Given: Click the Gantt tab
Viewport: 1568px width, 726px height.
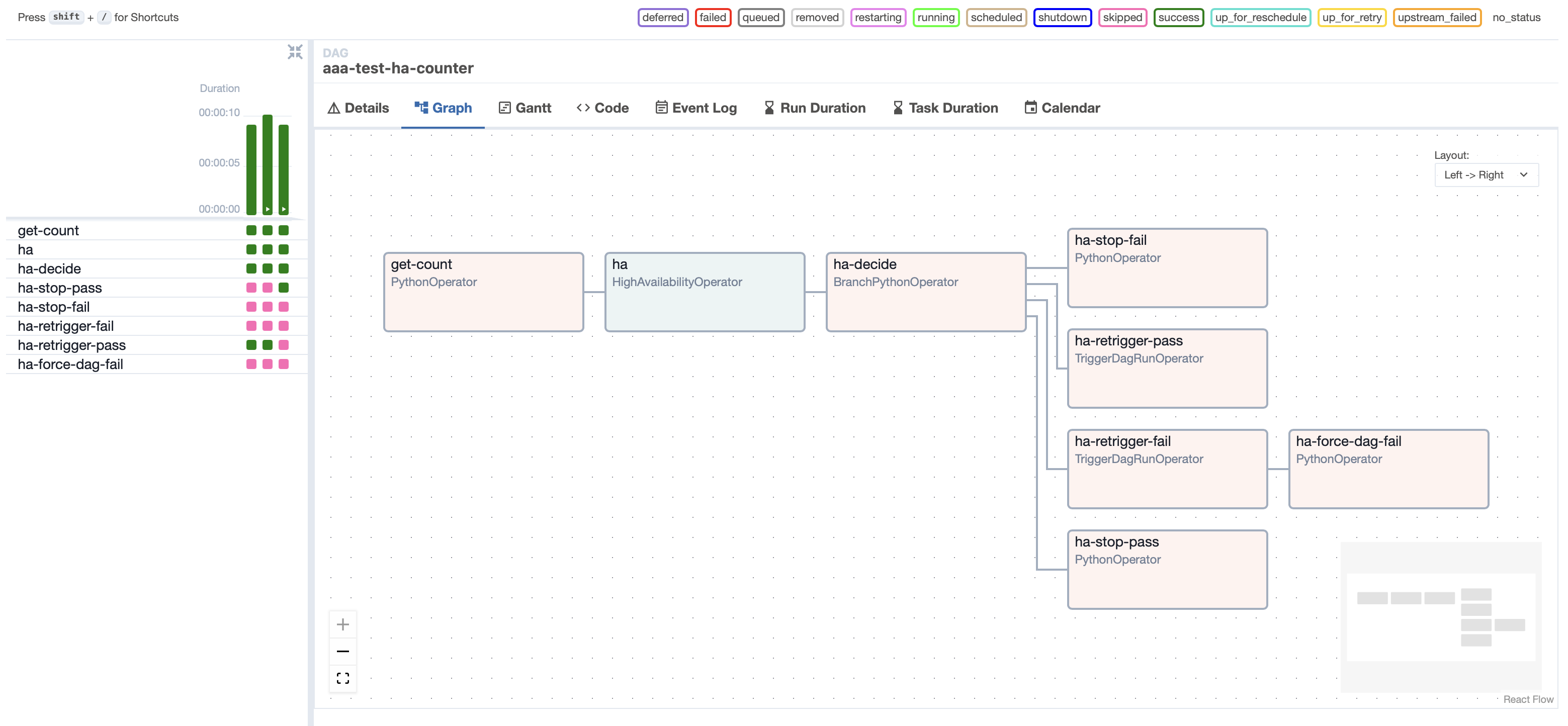Looking at the screenshot, I should (525, 108).
